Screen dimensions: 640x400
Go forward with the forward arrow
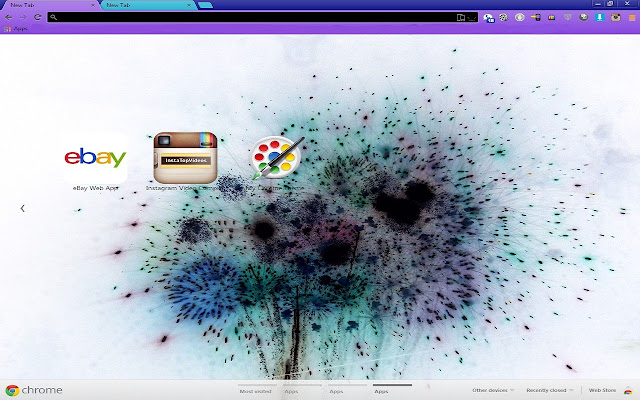tap(23, 17)
